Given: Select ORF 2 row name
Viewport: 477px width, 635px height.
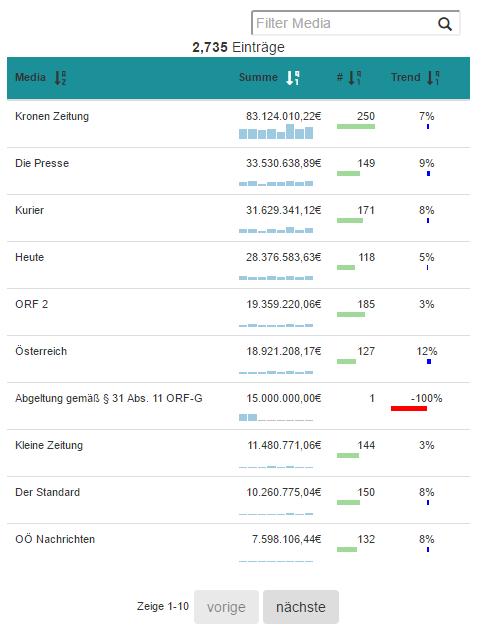Looking at the screenshot, I should point(32,304).
